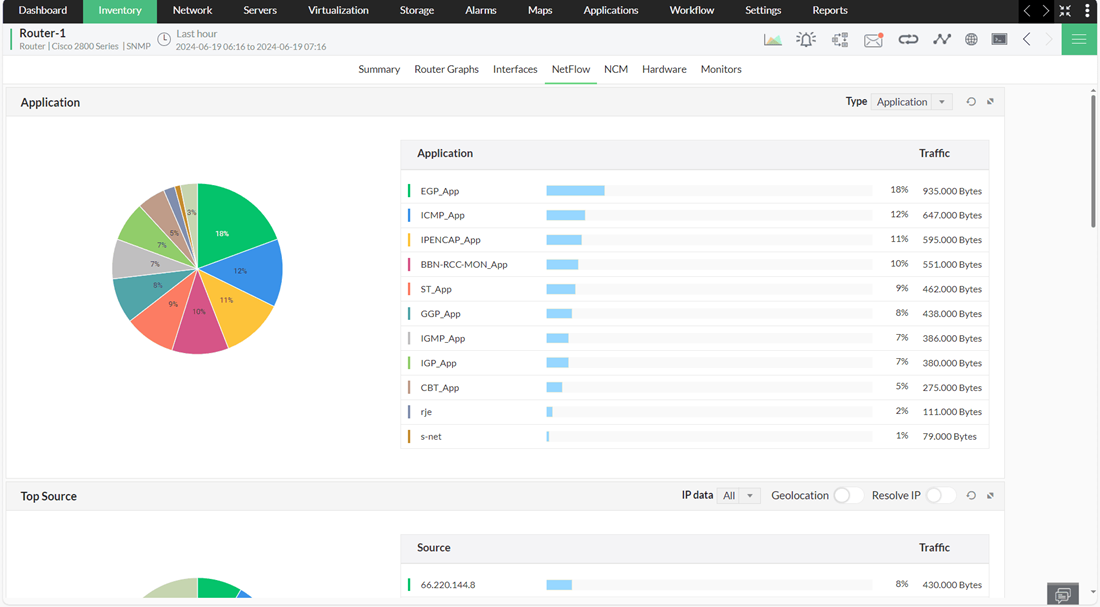The width and height of the screenshot is (1100, 607).
Task: Open the Settings menu
Action: pyautogui.click(x=763, y=11)
